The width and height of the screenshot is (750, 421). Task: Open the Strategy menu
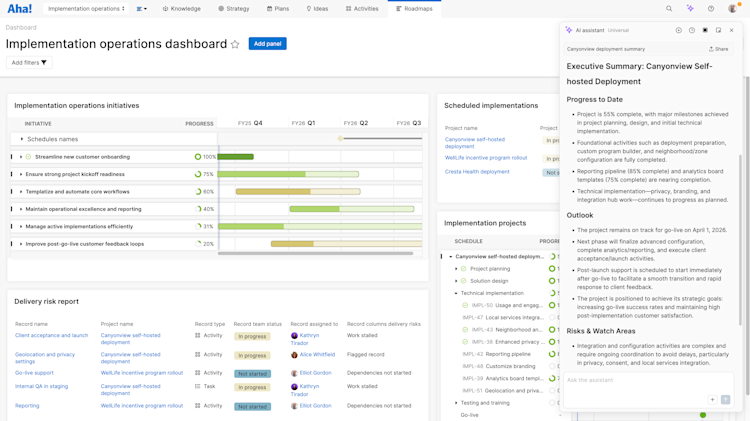[233, 9]
